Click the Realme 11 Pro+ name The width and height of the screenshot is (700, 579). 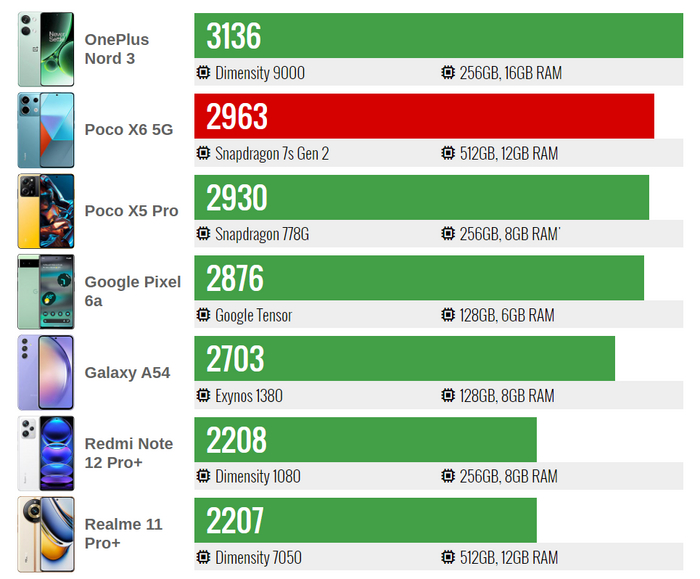(123, 533)
